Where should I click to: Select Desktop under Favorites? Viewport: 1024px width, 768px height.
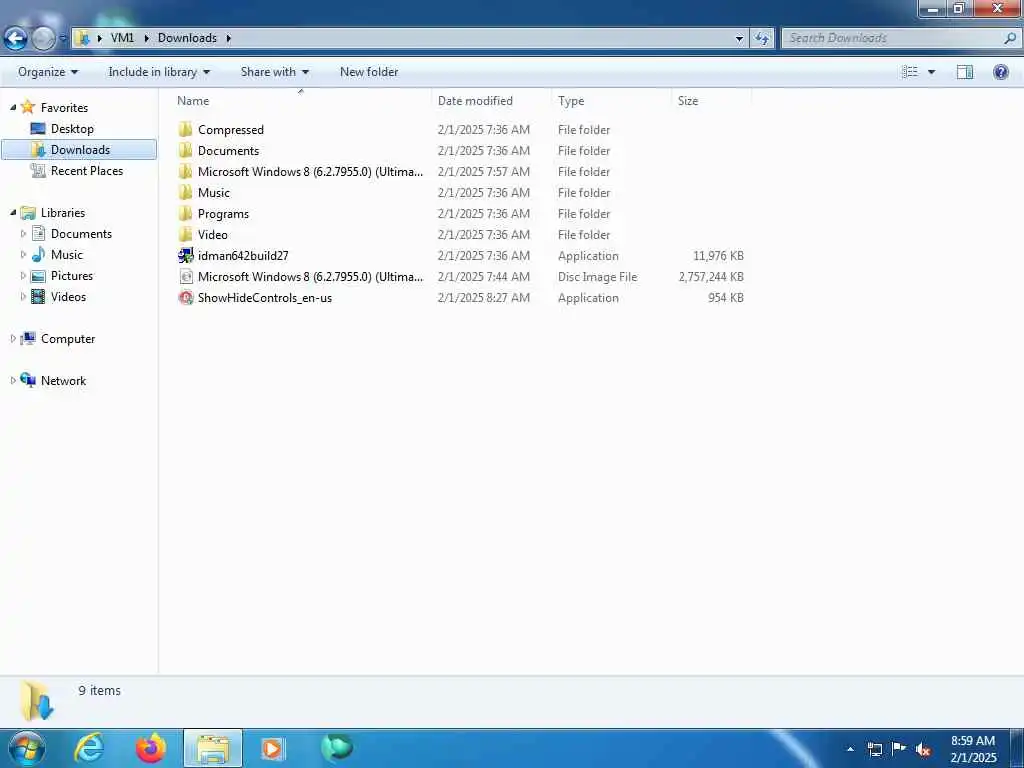pos(72,129)
